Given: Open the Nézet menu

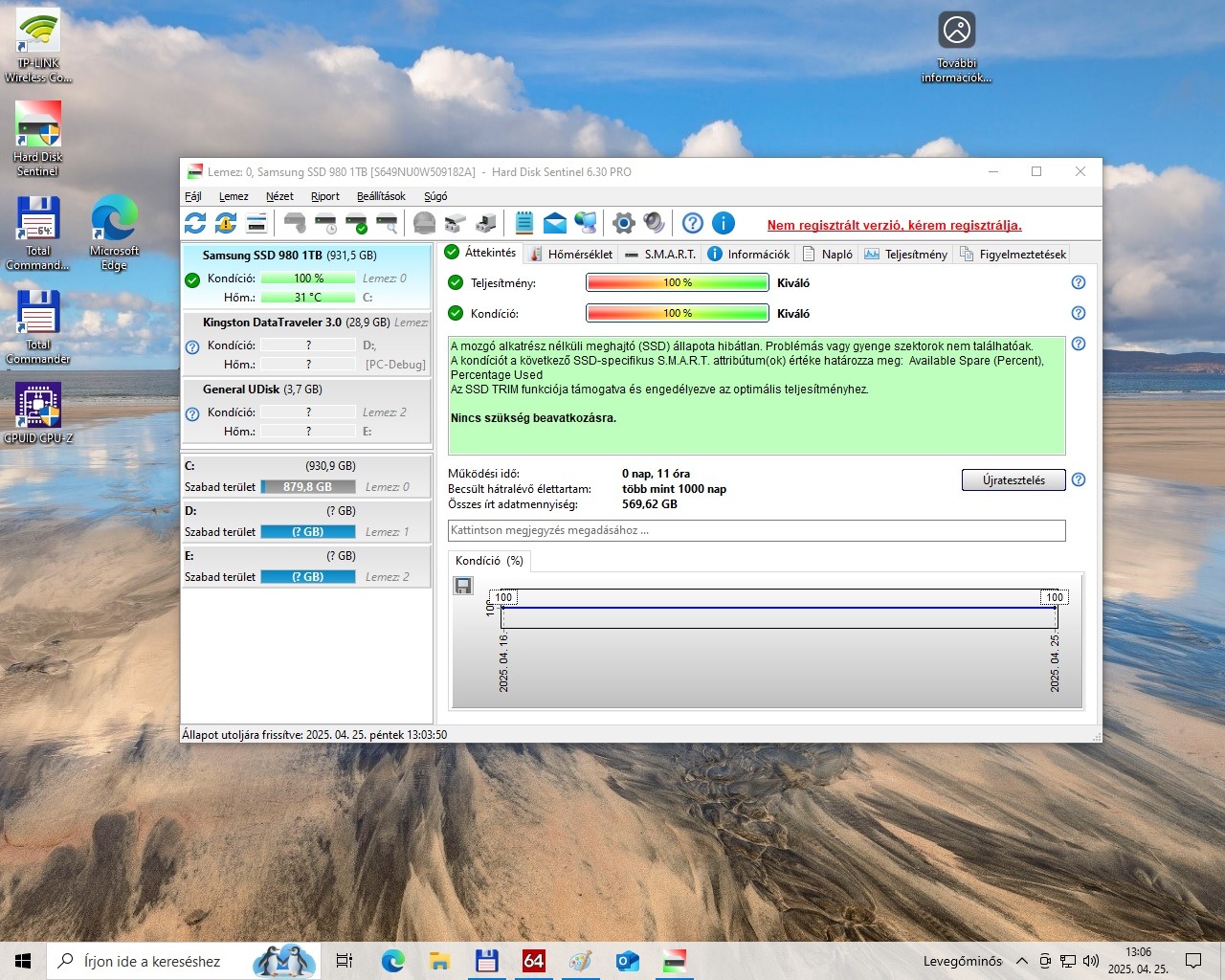Looking at the screenshot, I should point(279,196).
